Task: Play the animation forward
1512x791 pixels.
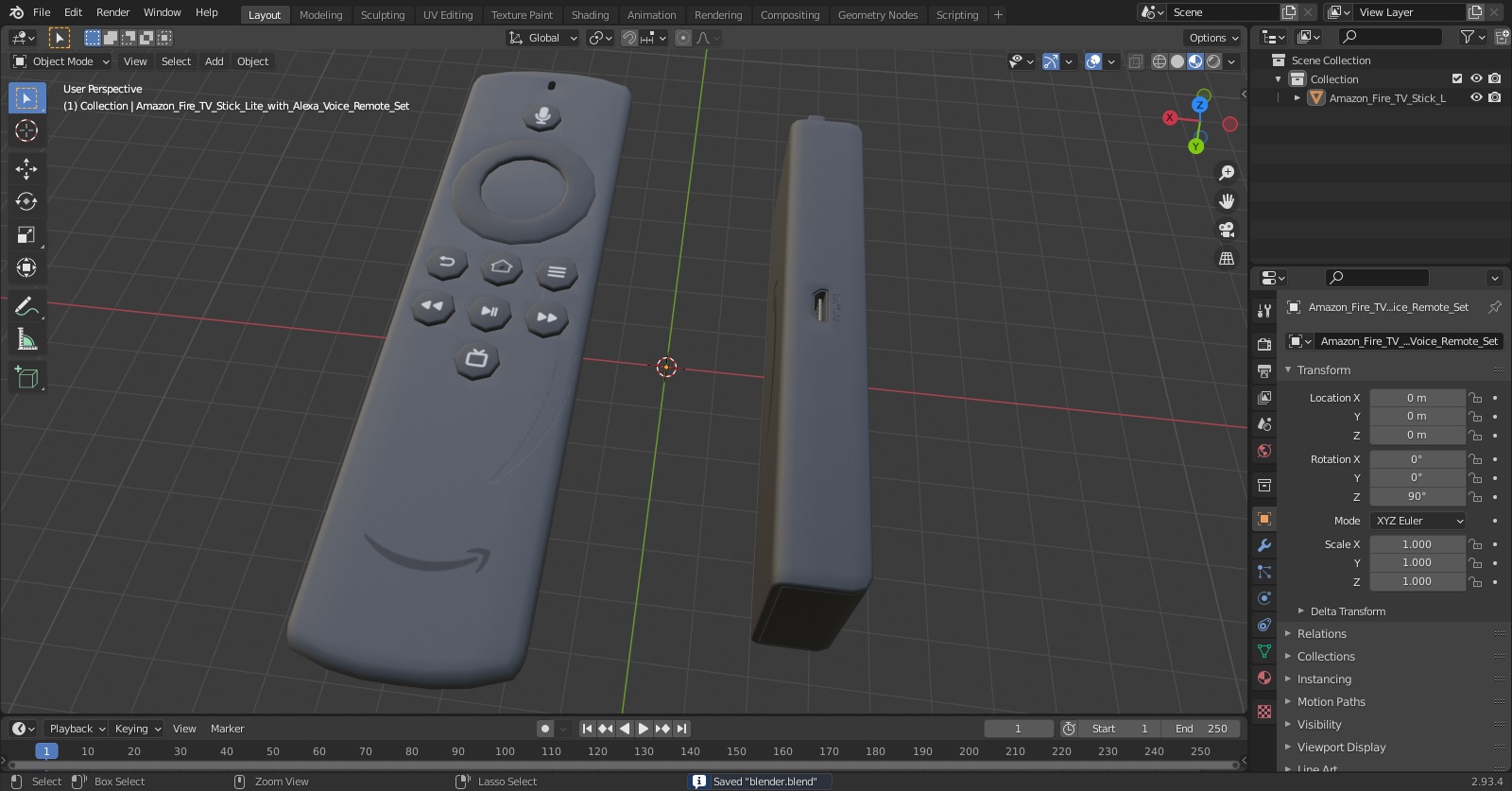Action: tap(644, 729)
